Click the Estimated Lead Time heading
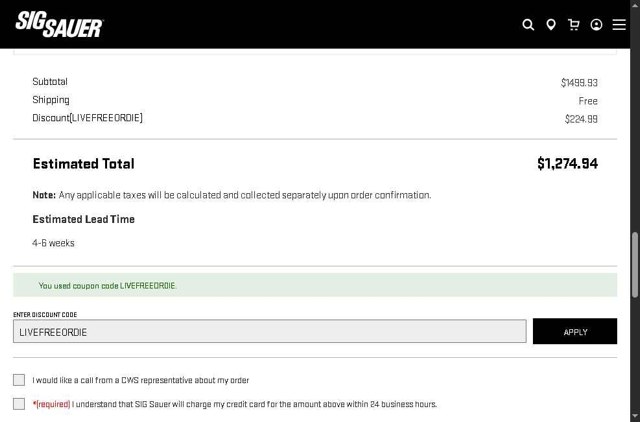The height and width of the screenshot is (422, 640). click(x=83, y=219)
